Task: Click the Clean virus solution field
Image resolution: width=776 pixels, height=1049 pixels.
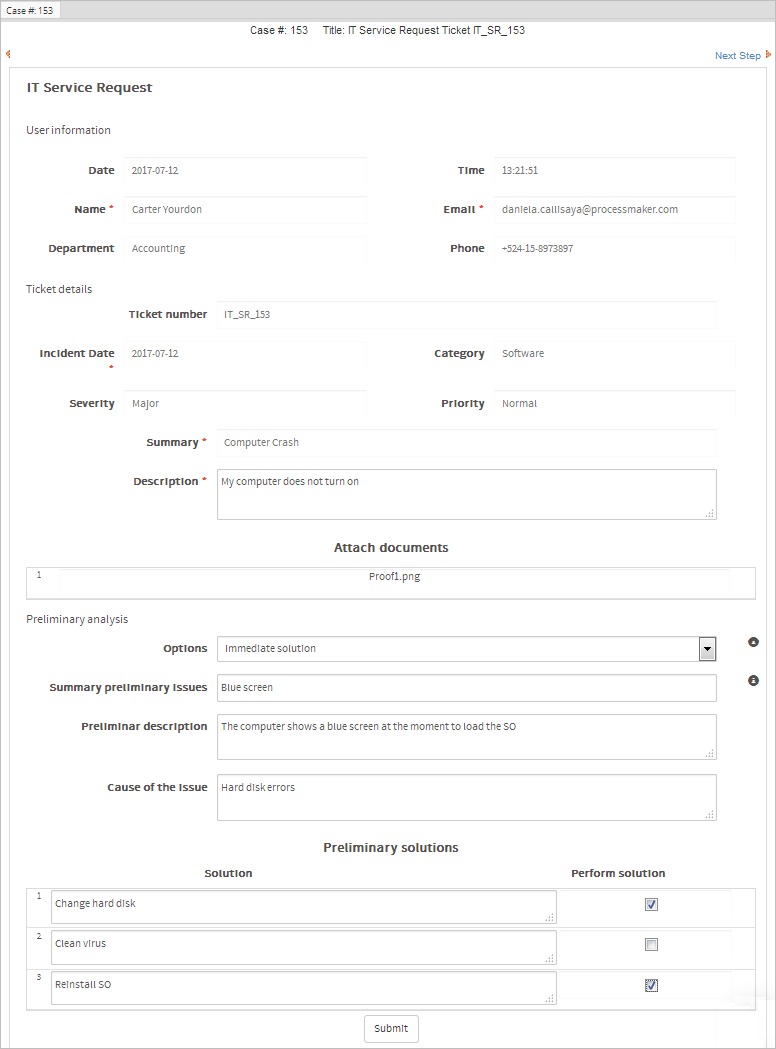Action: pyautogui.click(x=303, y=947)
